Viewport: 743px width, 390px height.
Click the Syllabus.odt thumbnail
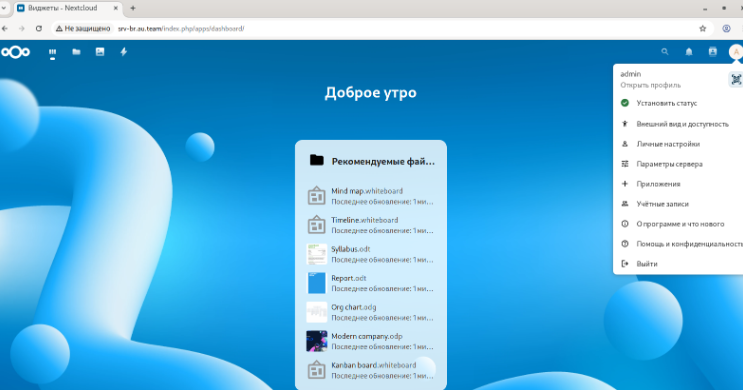point(317,254)
